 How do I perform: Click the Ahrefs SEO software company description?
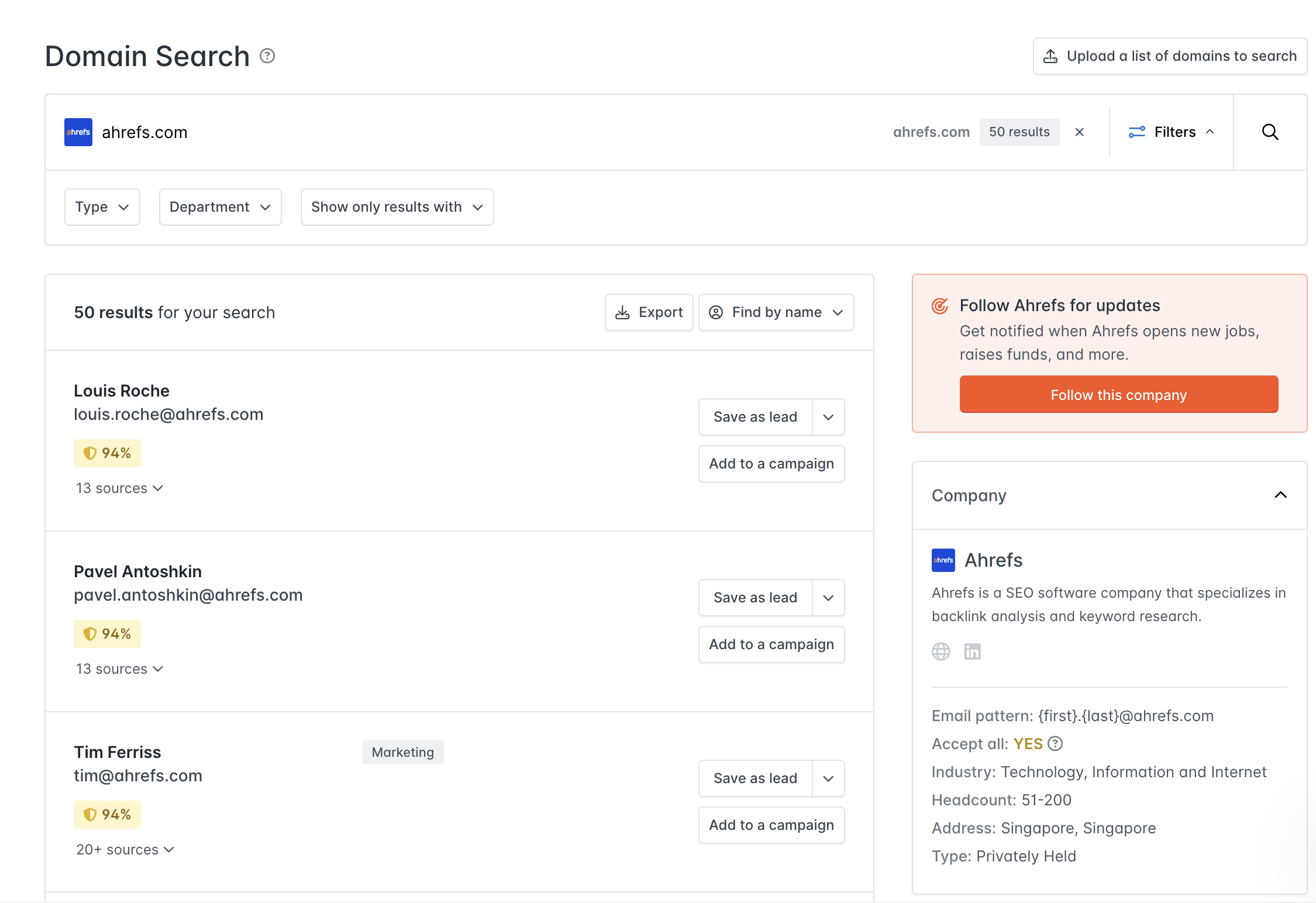coord(1109,605)
